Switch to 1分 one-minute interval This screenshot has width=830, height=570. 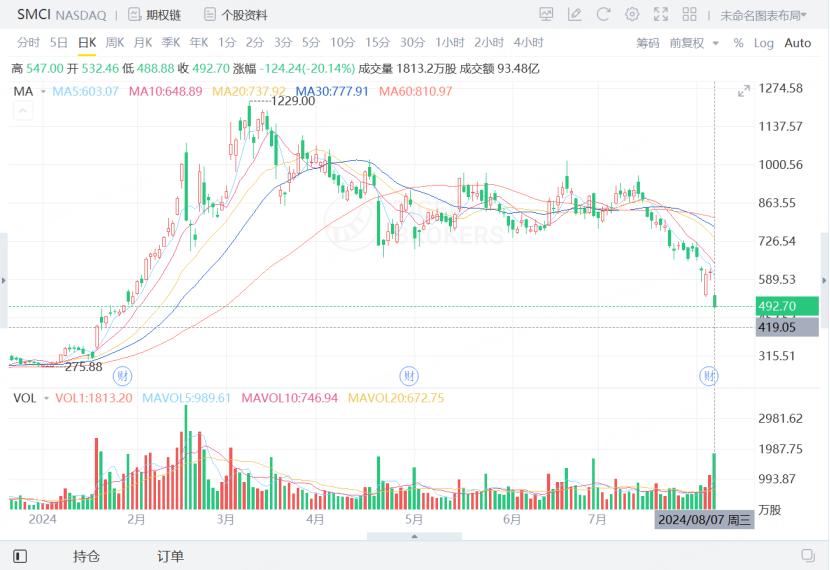point(227,42)
